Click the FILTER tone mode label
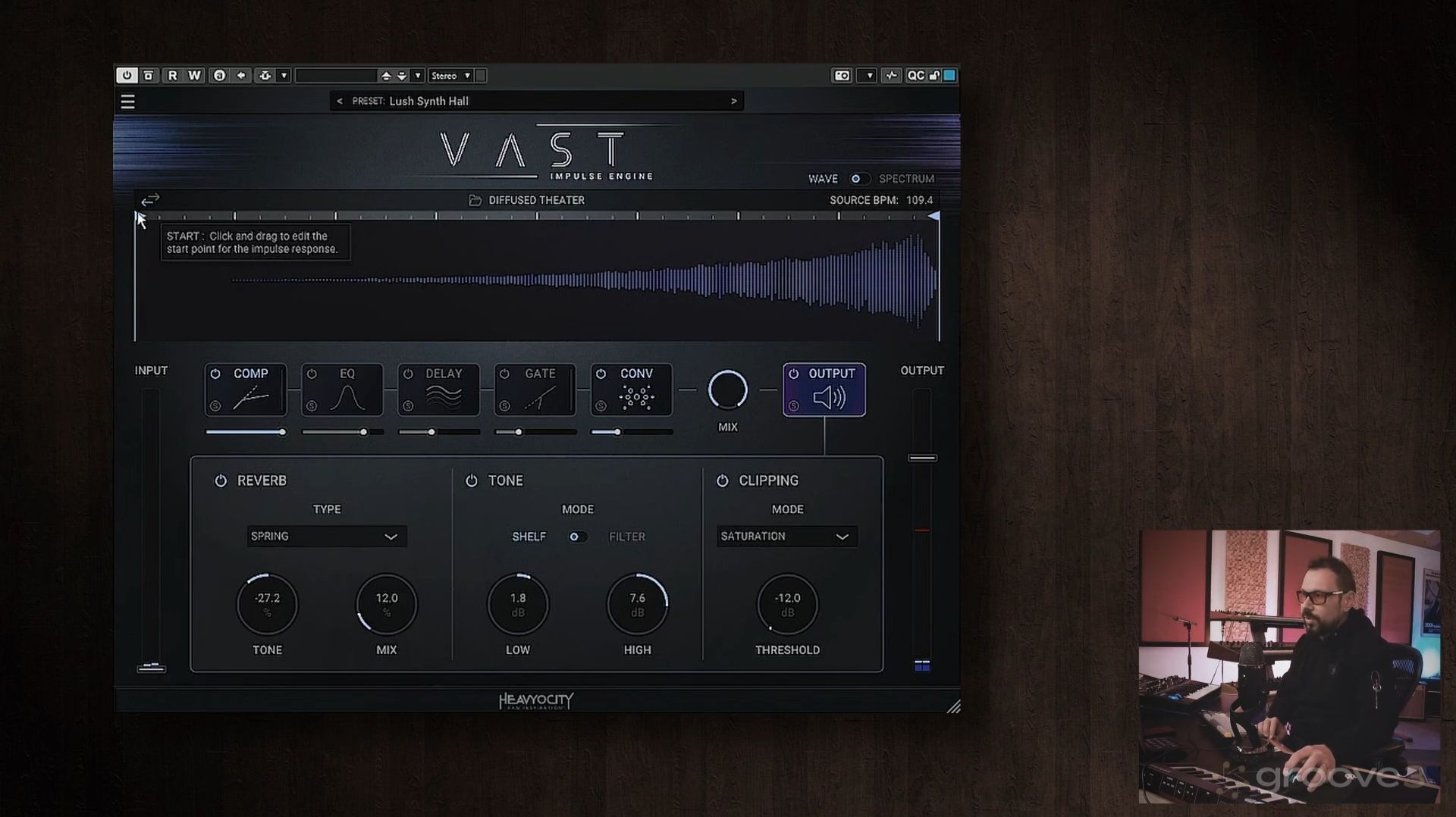Image resolution: width=1456 pixels, height=817 pixels. (x=627, y=537)
